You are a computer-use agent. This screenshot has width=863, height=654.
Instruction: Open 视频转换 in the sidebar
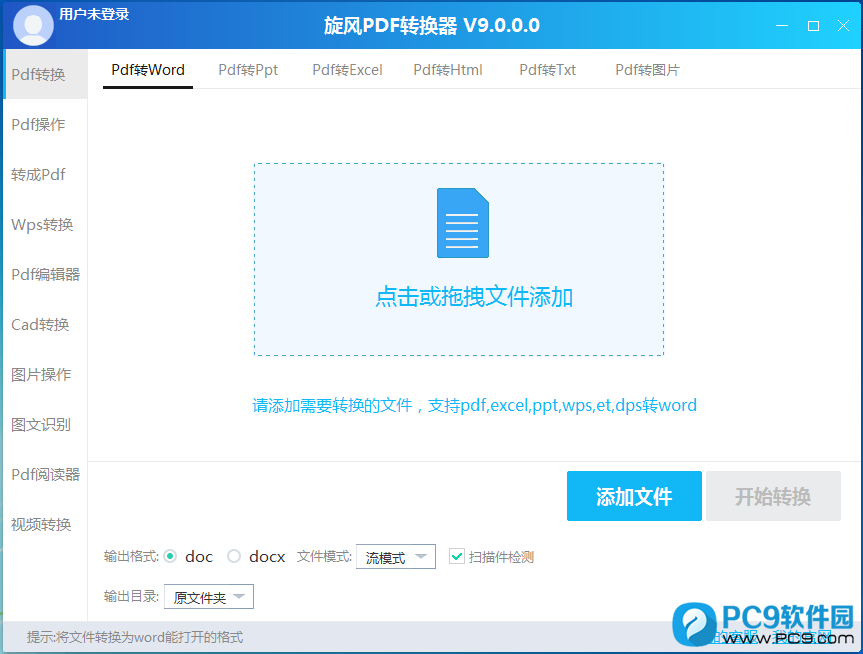[46, 524]
